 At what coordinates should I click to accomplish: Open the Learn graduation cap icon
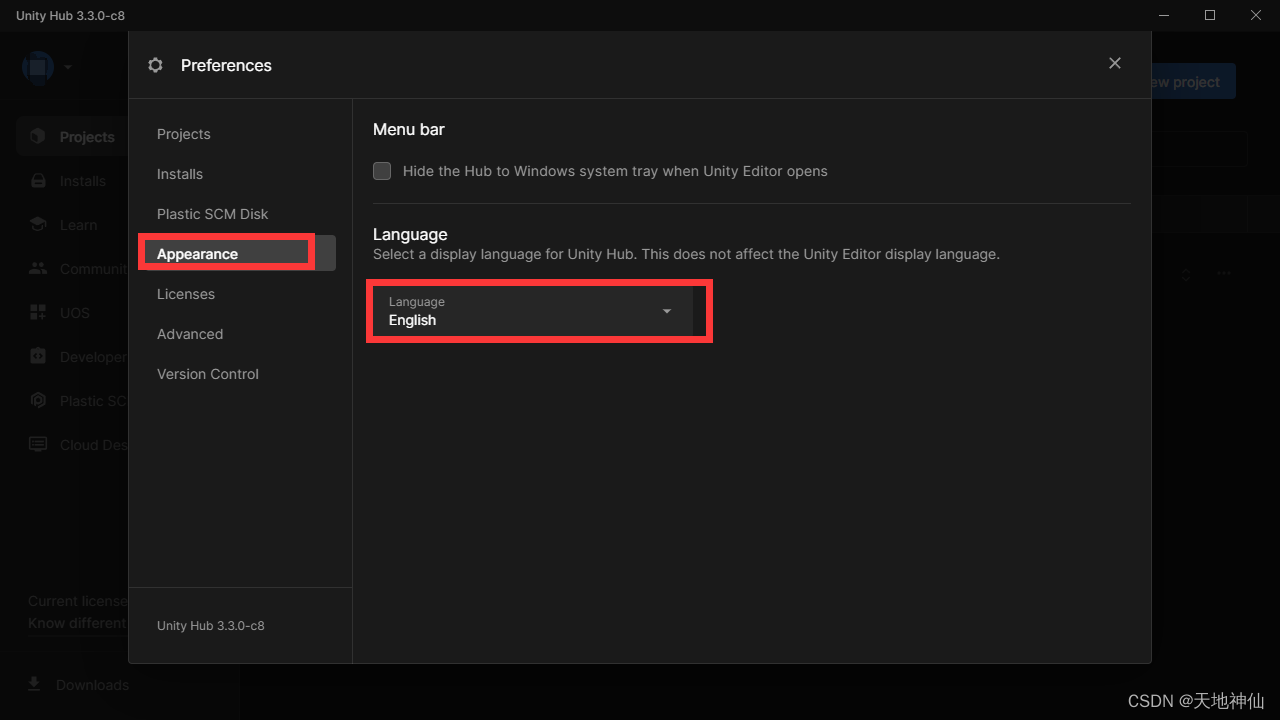click(x=38, y=225)
